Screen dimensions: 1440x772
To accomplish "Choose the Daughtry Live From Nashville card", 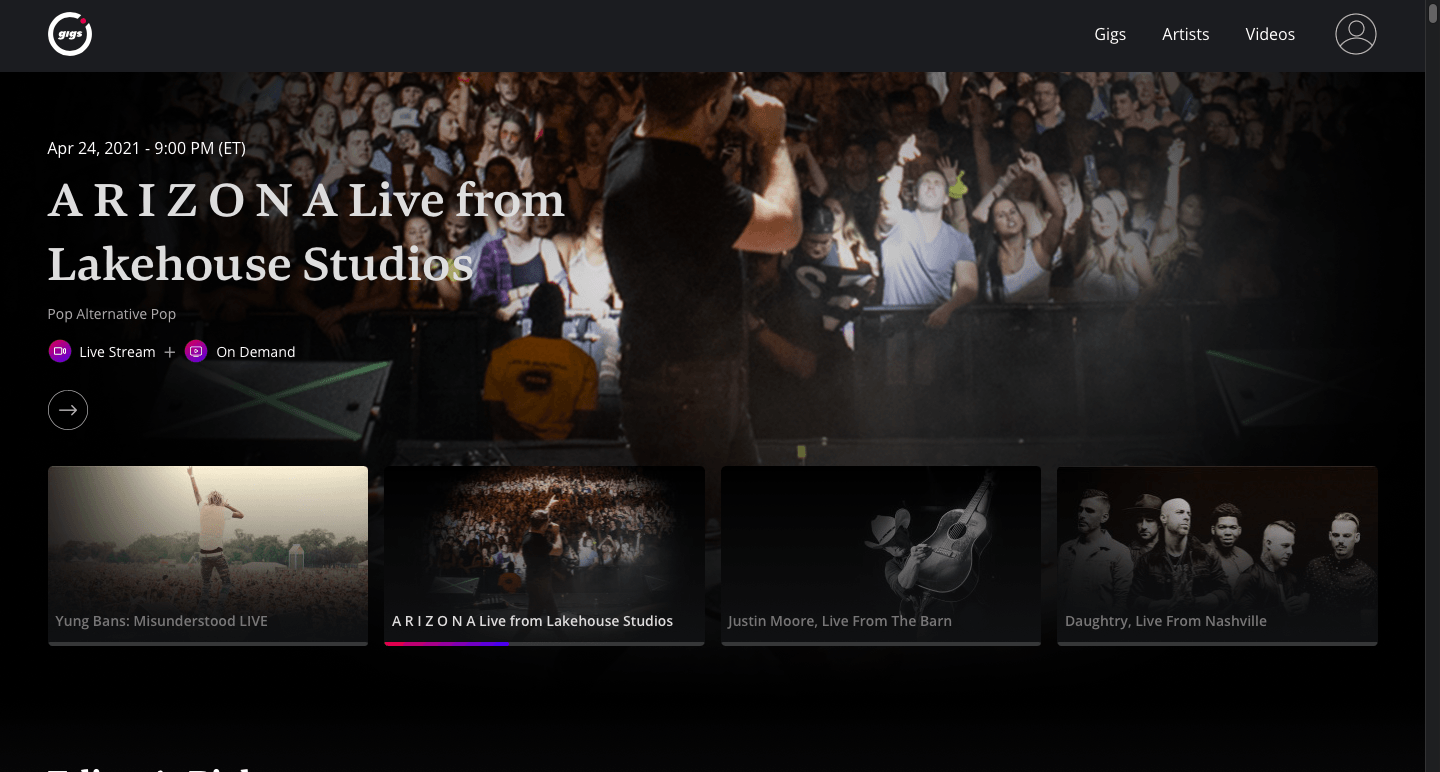I will (1217, 545).
